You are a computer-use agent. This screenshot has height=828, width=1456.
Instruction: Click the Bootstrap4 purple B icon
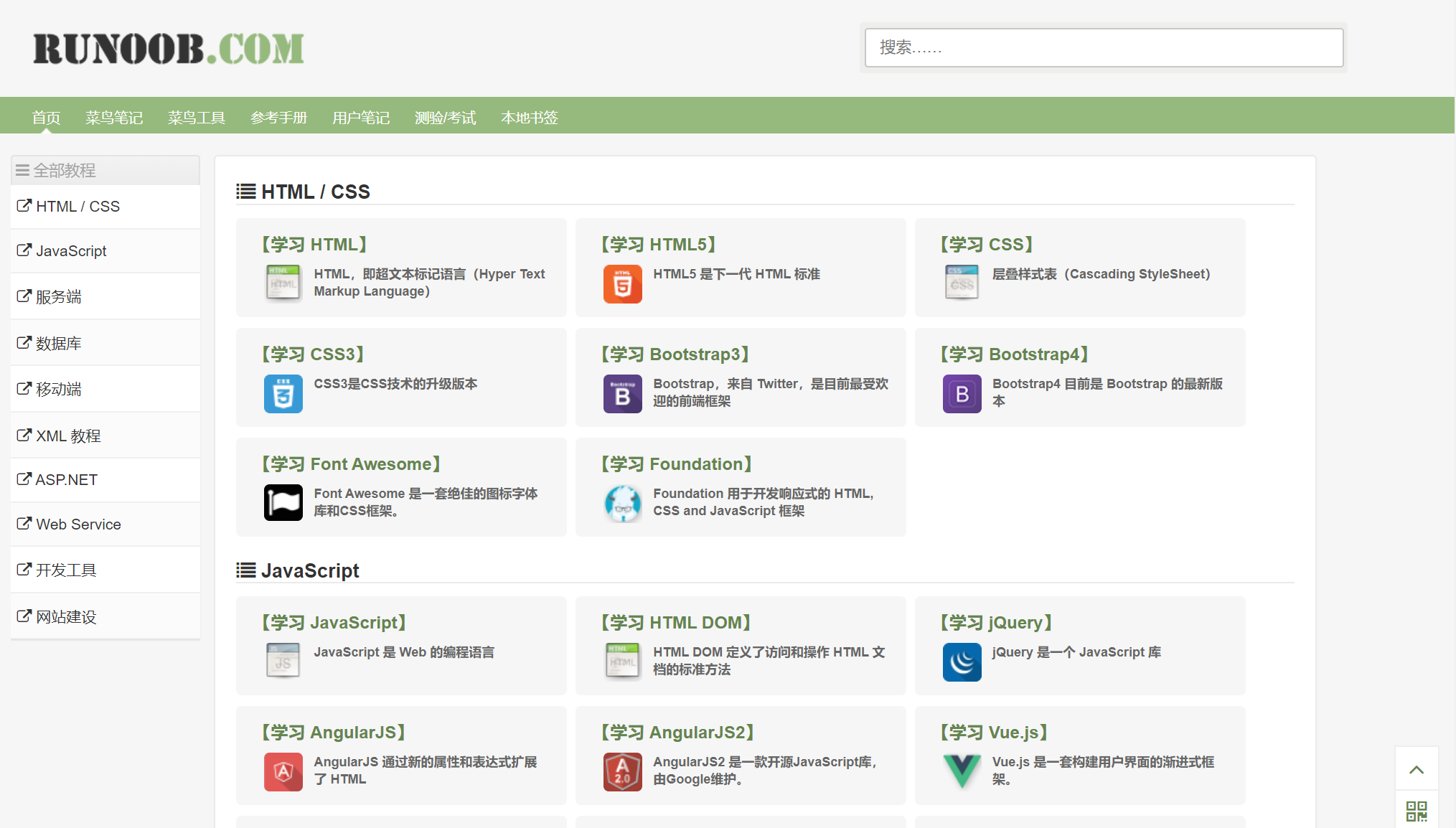click(962, 394)
